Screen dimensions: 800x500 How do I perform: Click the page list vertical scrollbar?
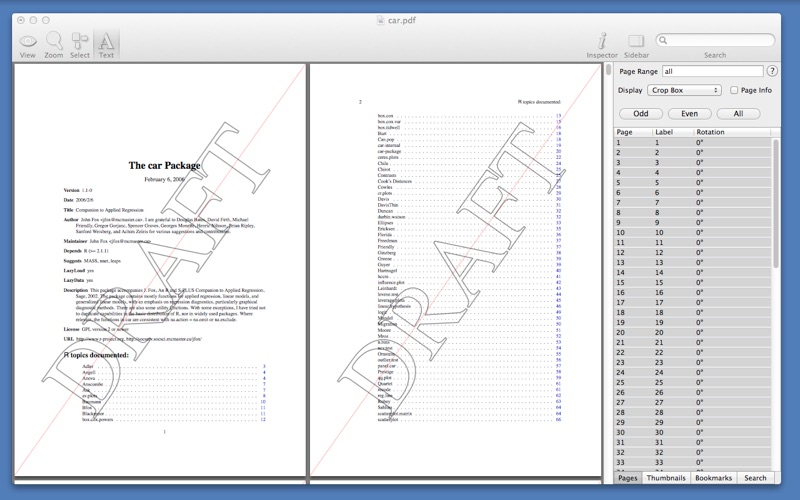(776, 204)
